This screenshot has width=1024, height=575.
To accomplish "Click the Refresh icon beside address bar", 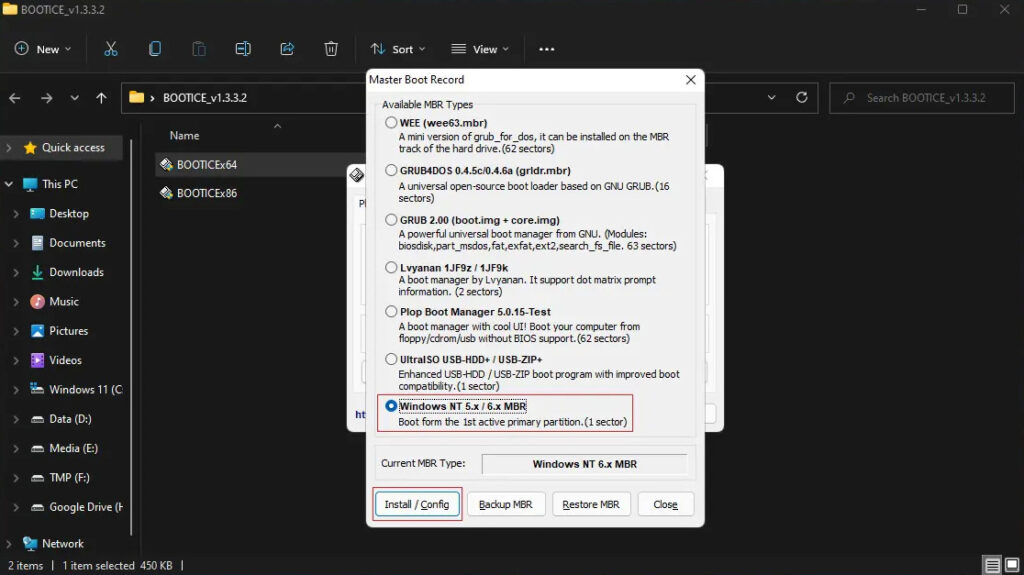I will tap(801, 98).
